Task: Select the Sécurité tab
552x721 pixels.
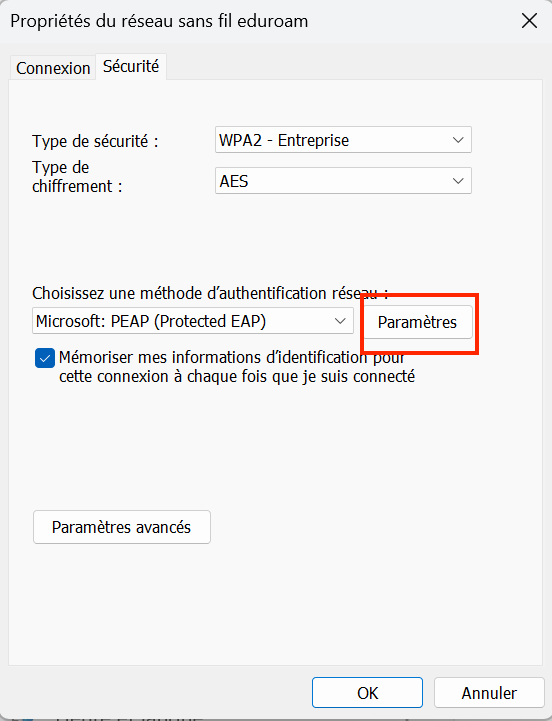Action: pyautogui.click(x=131, y=66)
